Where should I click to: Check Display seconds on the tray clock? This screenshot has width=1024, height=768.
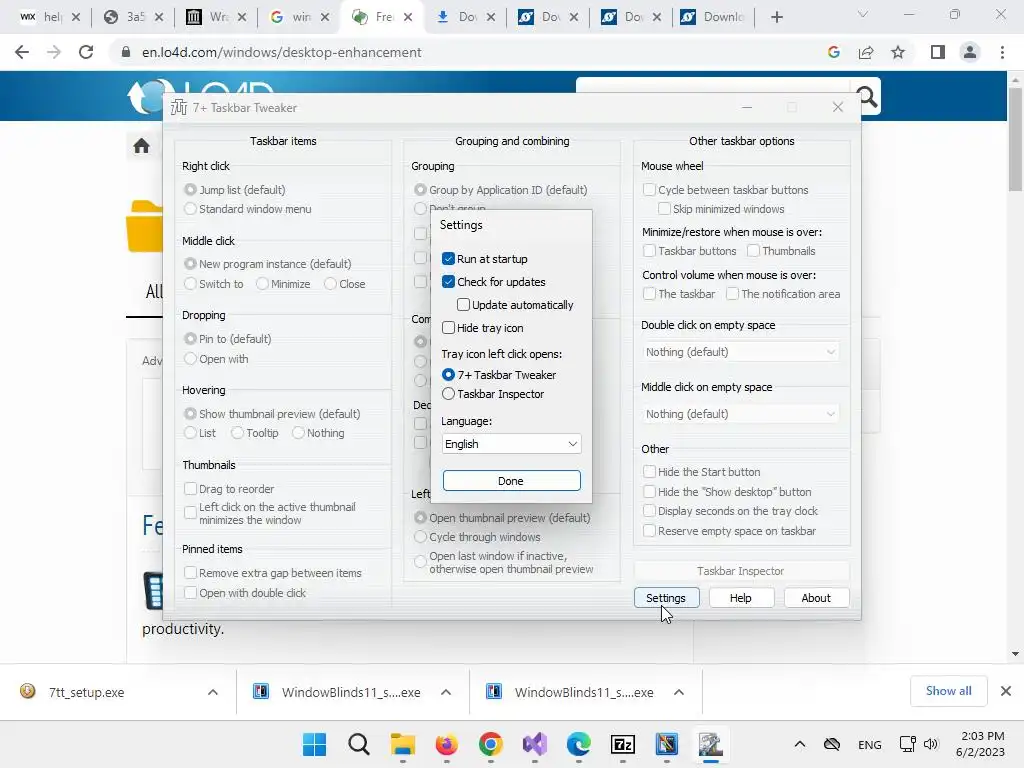click(649, 511)
